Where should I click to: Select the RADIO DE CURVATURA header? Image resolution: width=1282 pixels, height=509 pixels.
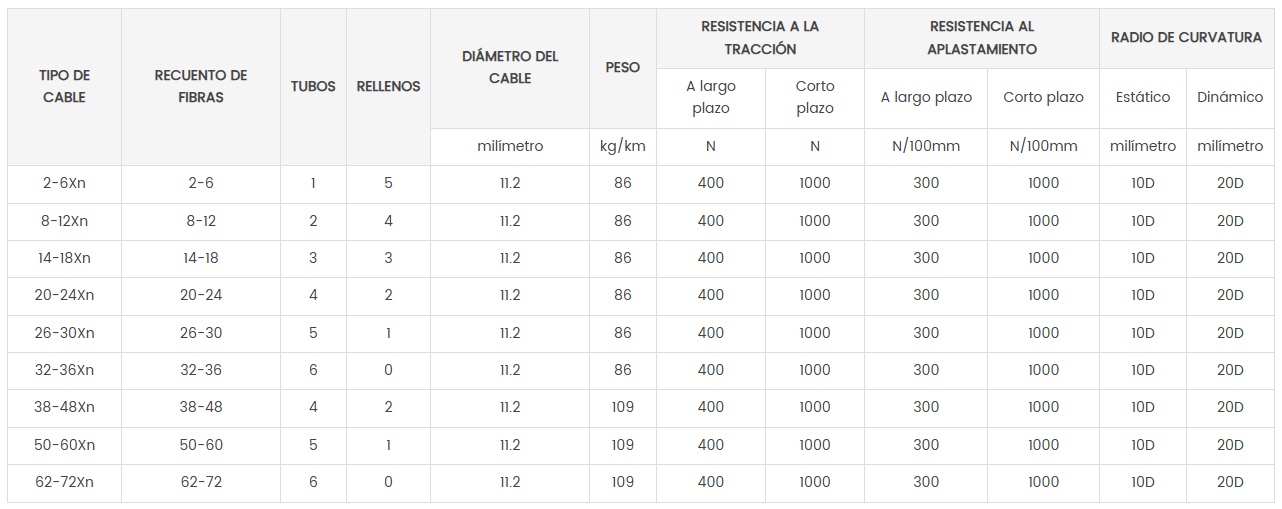pos(1187,38)
